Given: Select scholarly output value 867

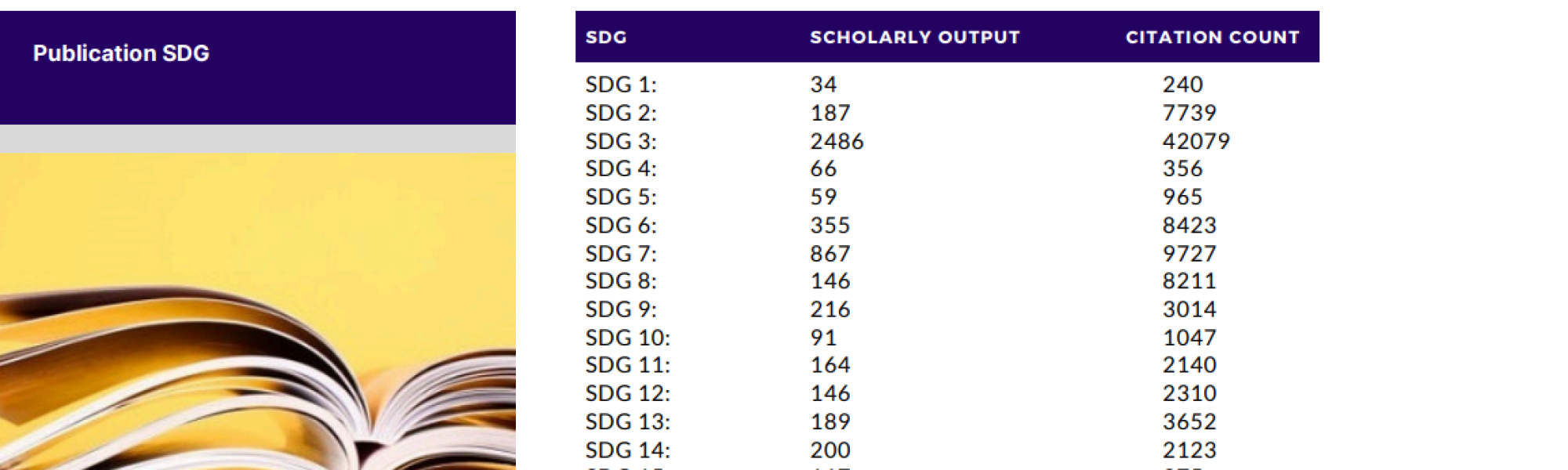Looking at the screenshot, I should (x=829, y=254).
